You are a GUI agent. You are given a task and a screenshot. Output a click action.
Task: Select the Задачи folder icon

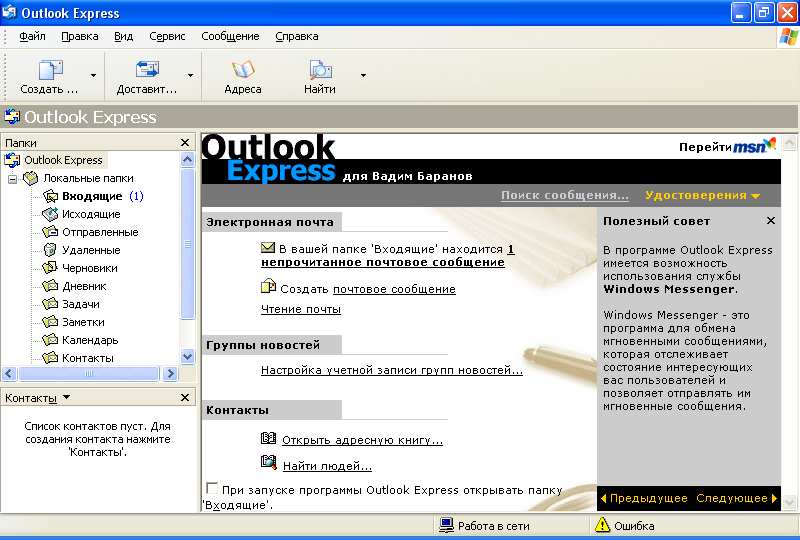pos(50,304)
